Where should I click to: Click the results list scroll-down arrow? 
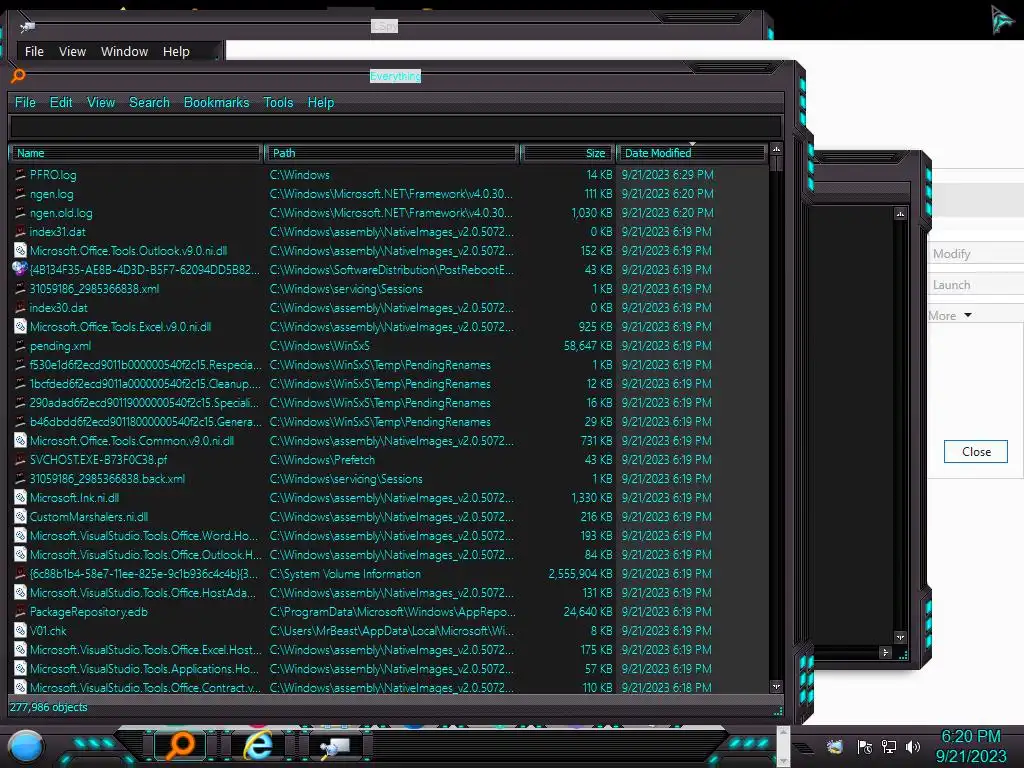pyautogui.click(x=776, y=686)
